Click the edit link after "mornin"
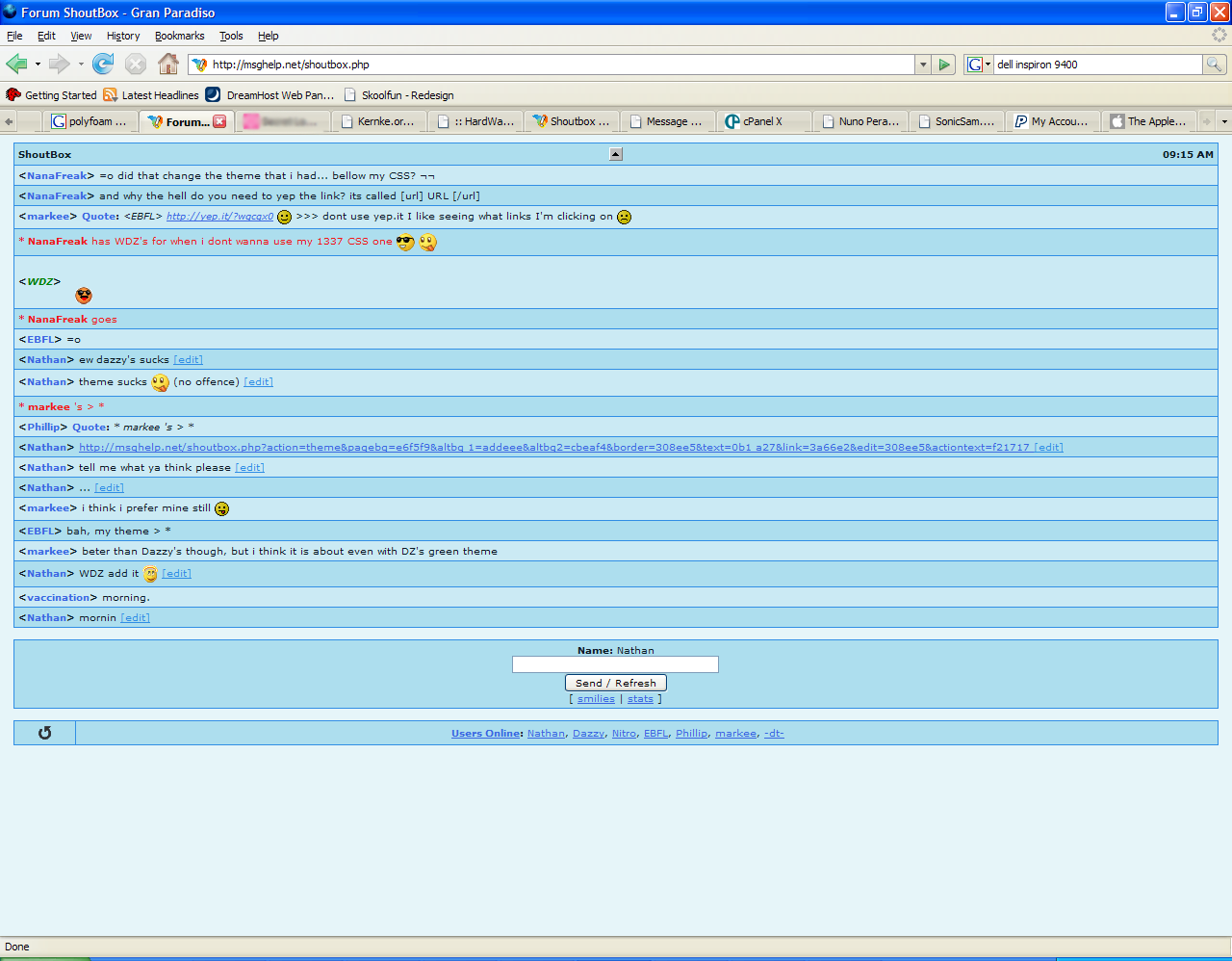Image resolution: width=1232 pixels, height=961 pixels. 135,618
